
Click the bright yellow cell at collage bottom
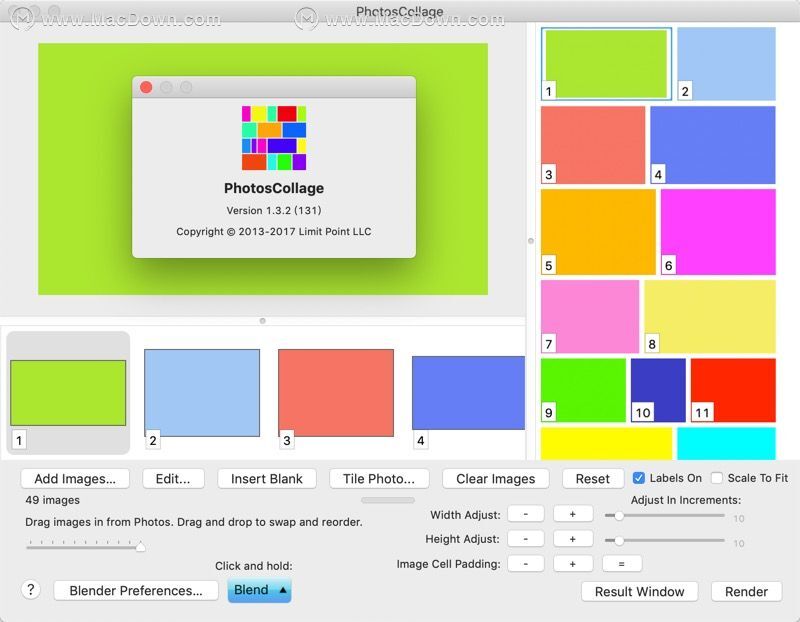coord(606,443)
